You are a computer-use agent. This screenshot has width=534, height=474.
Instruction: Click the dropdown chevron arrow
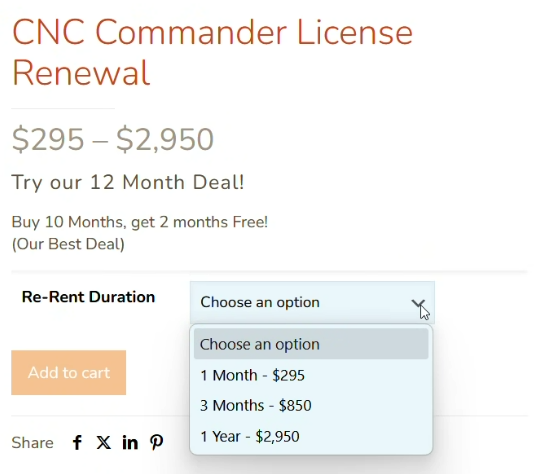[418, 303]
